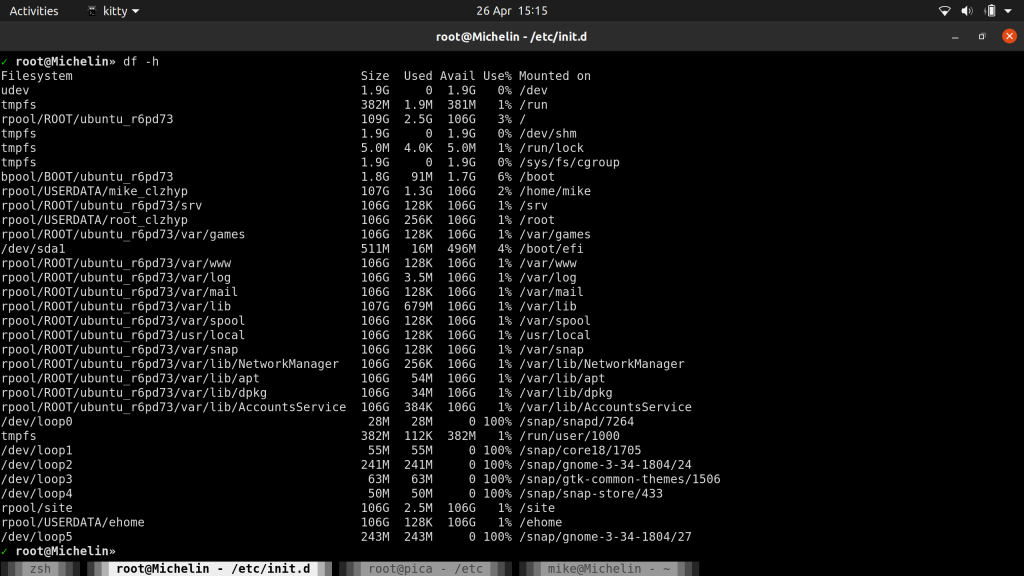Click the '/boot/efi' mount point

coord(551,248)
